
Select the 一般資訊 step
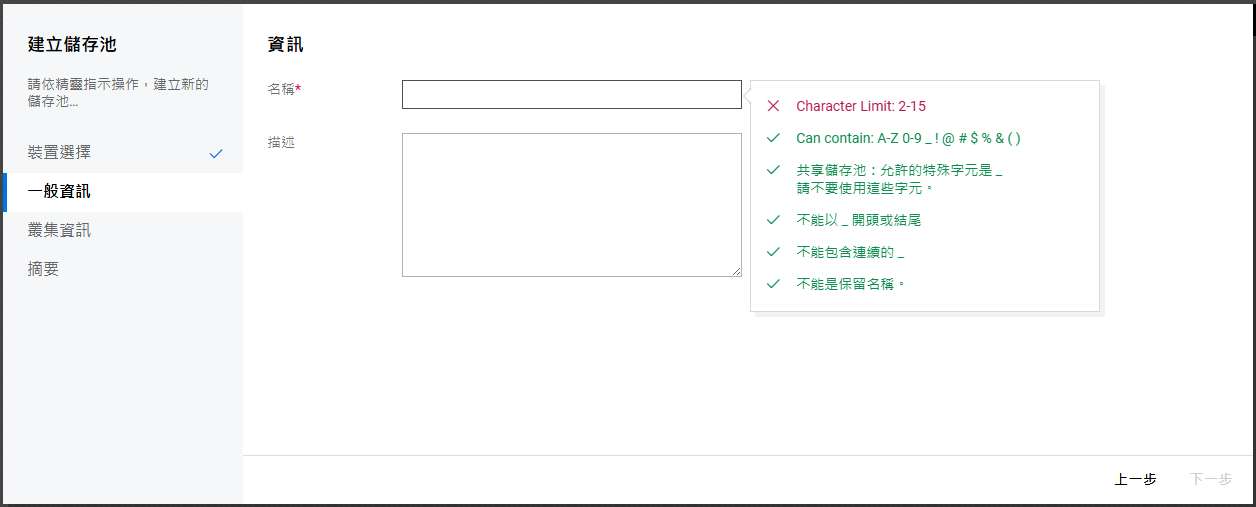click(60, 192)
